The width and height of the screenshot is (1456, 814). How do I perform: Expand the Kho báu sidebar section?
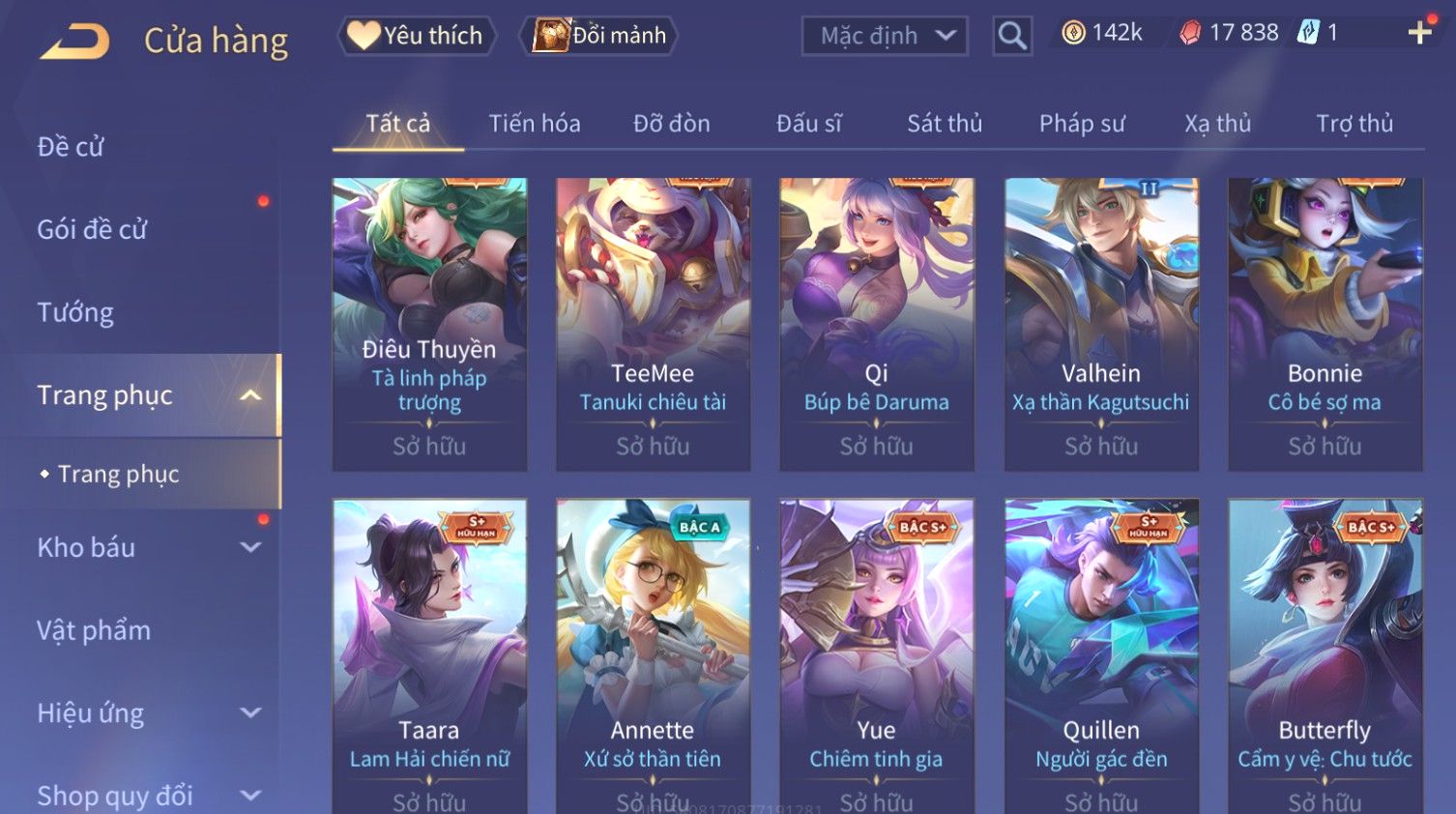250,547
